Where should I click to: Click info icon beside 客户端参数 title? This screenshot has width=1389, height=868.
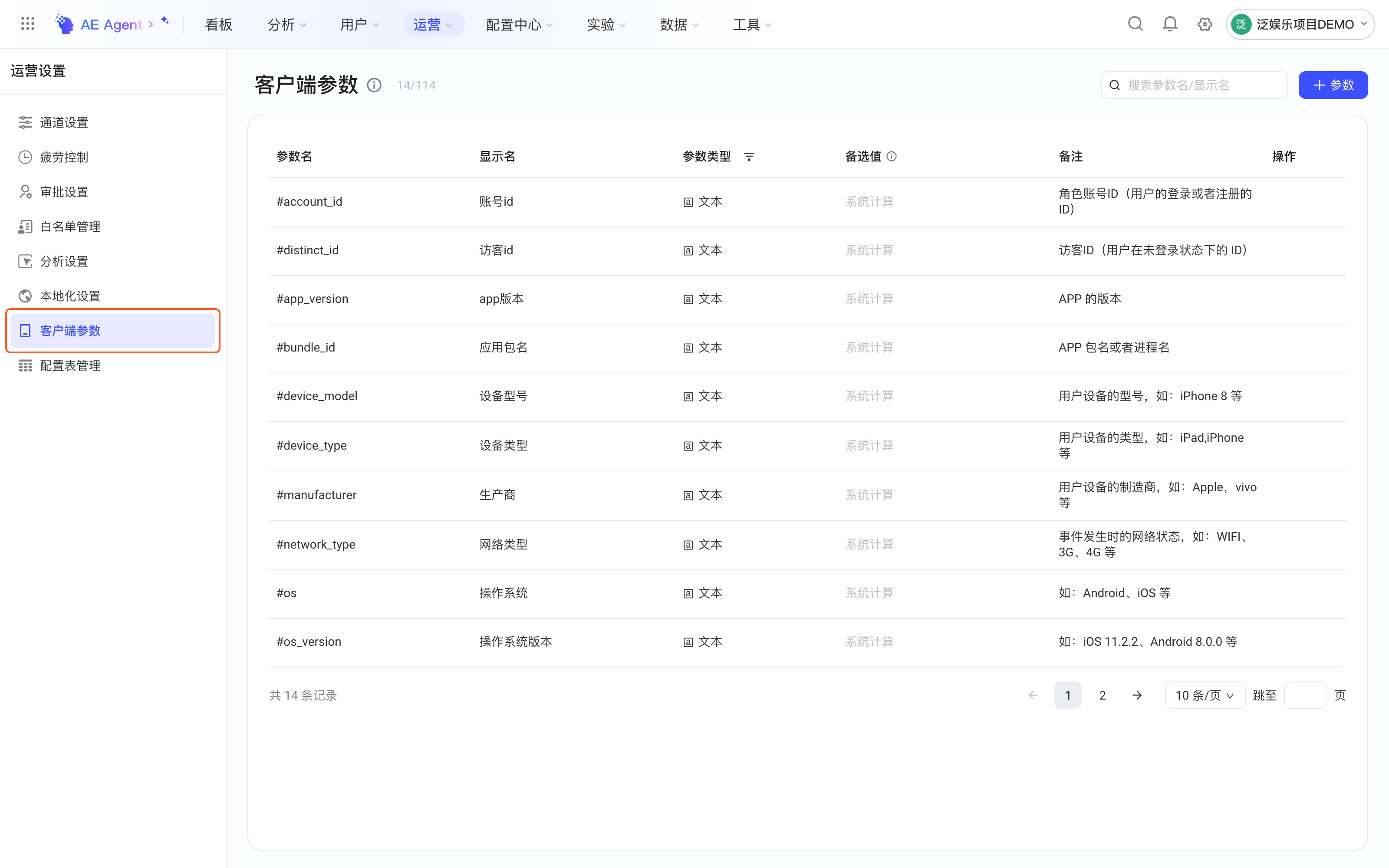pos(374,85)
